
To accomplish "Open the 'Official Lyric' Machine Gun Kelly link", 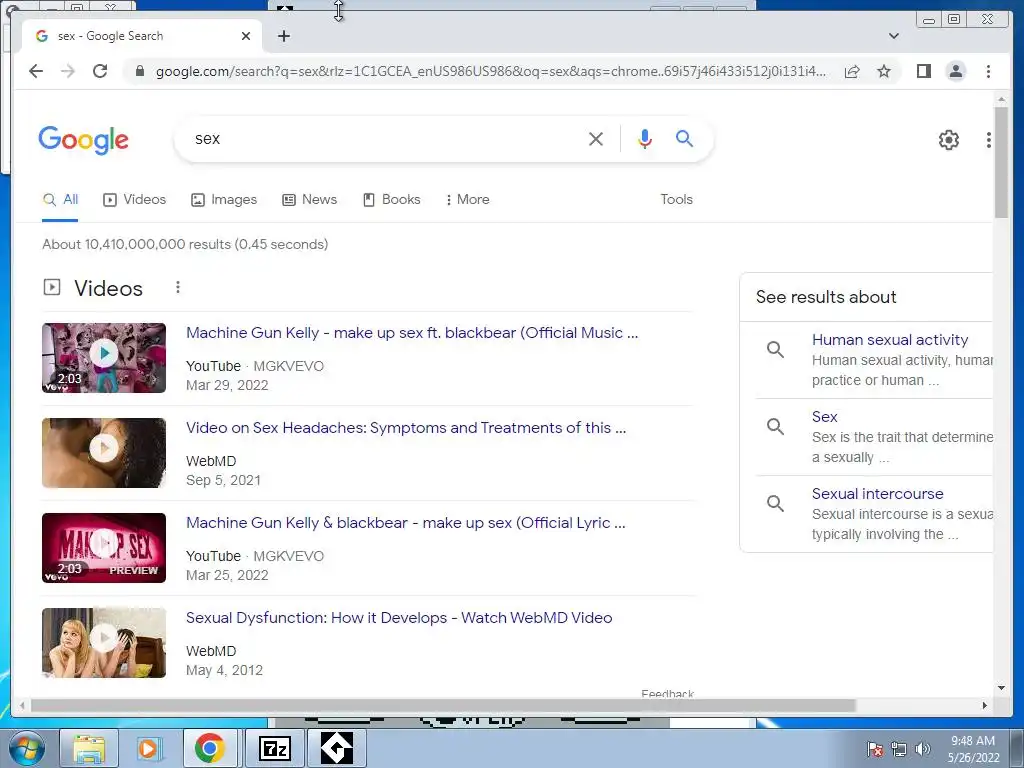I will coord(406,523).
